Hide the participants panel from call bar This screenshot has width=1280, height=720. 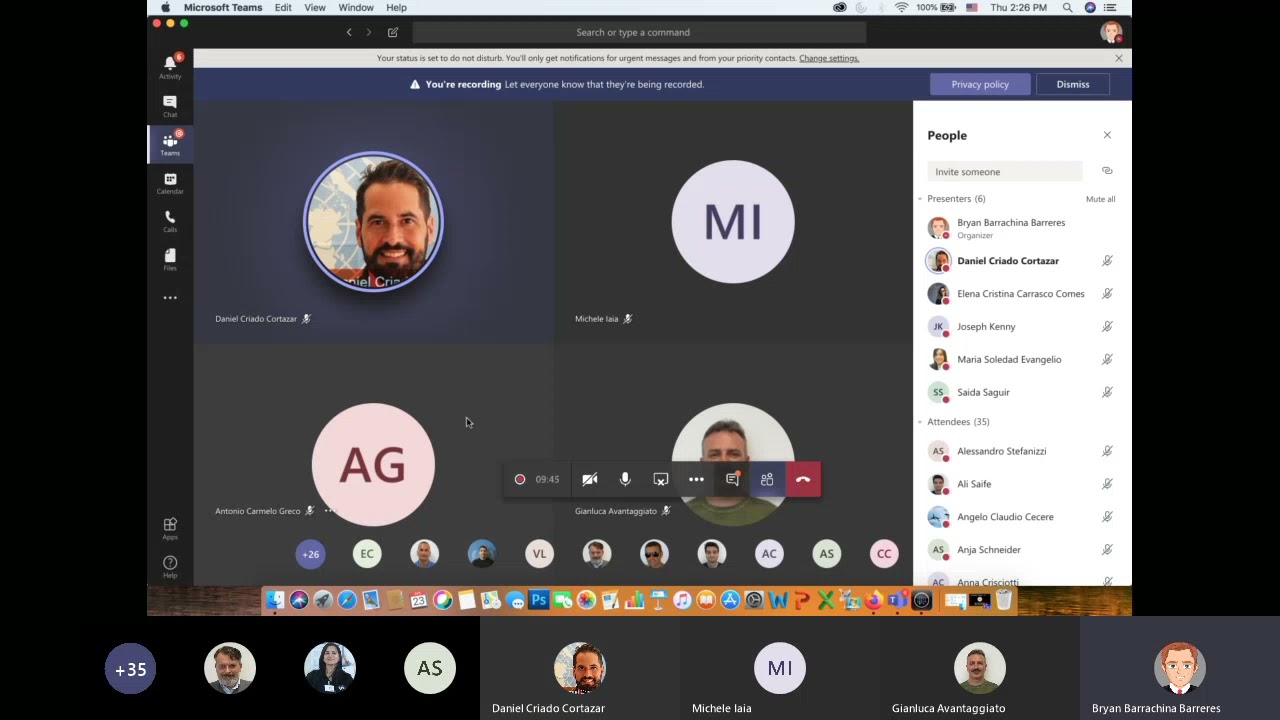(767, 480)
